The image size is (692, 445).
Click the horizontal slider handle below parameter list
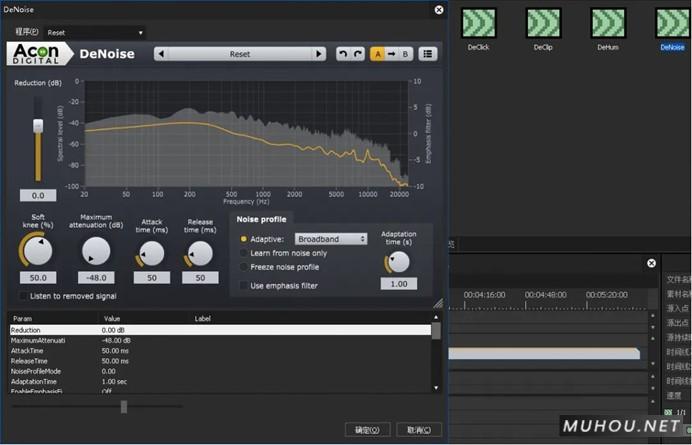tap(124, 407)
